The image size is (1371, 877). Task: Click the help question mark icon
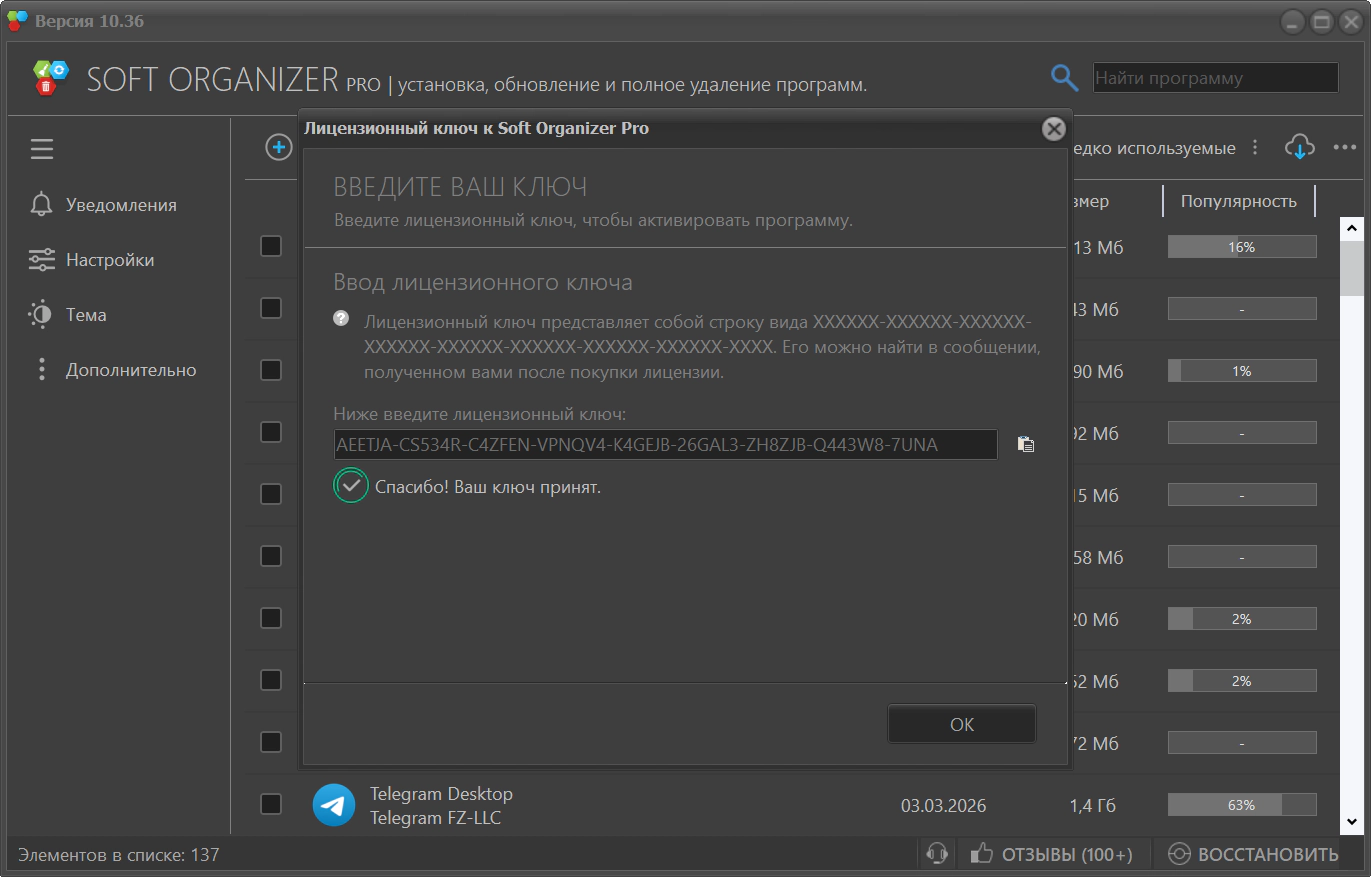point(341,318)
